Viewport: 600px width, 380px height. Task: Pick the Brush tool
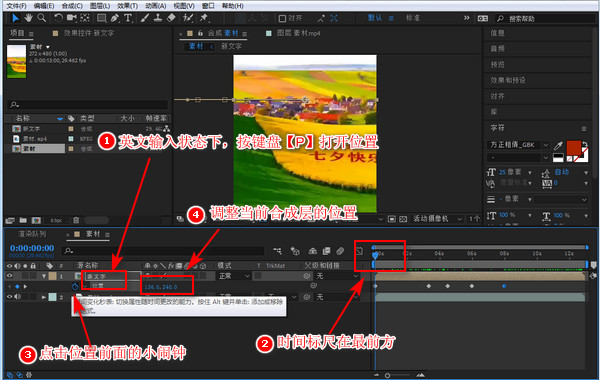point(145,18)
